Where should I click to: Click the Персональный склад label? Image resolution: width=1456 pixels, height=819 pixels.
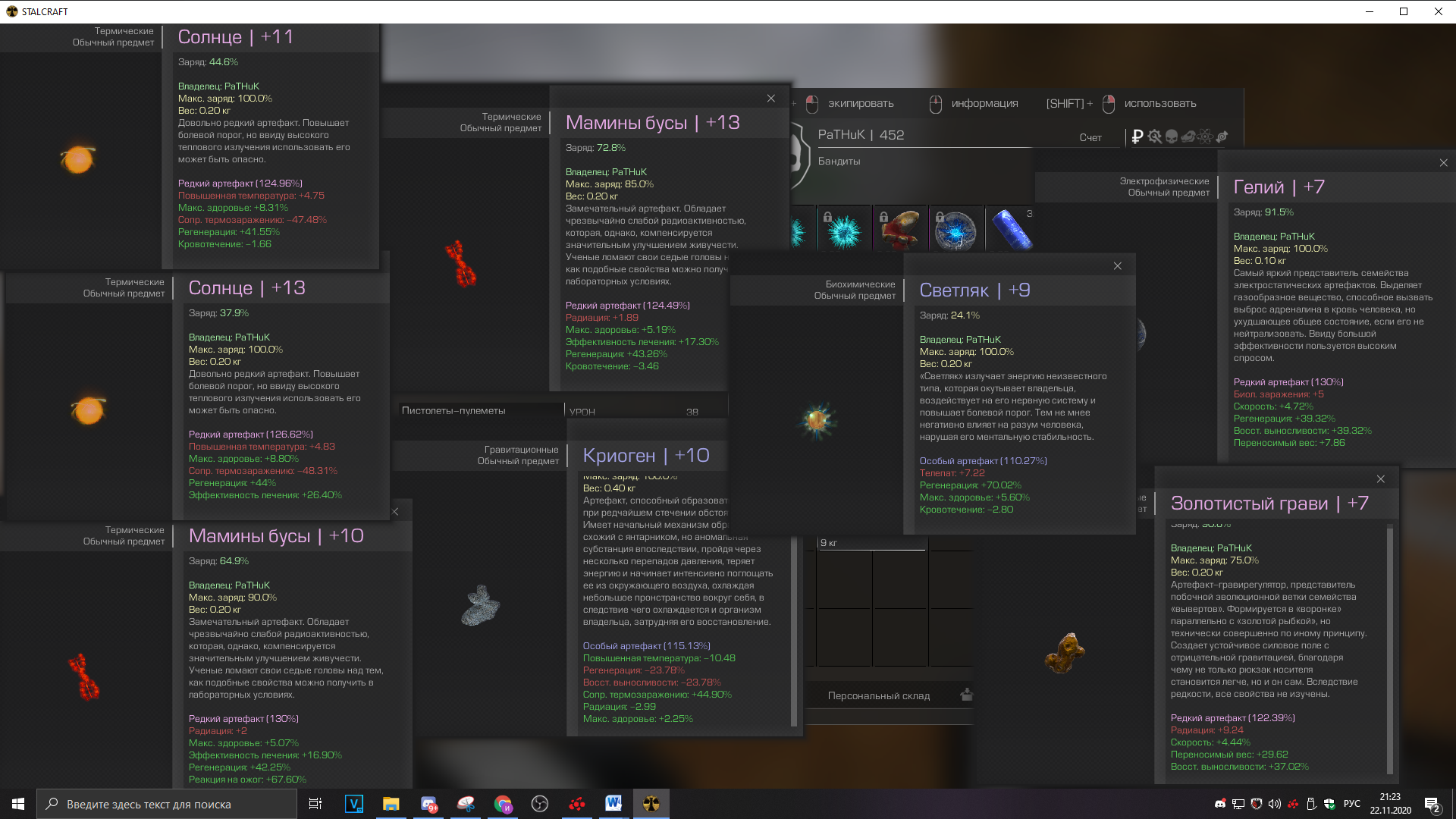click(879, 696)
